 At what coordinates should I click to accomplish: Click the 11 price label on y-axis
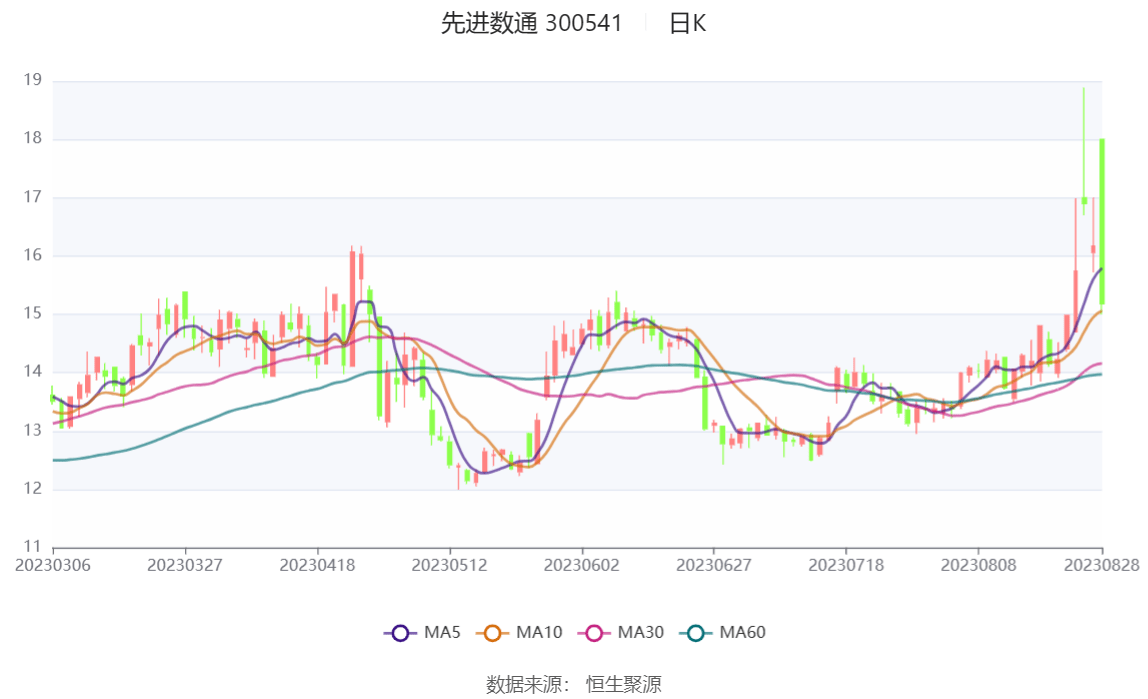point(31,547)
